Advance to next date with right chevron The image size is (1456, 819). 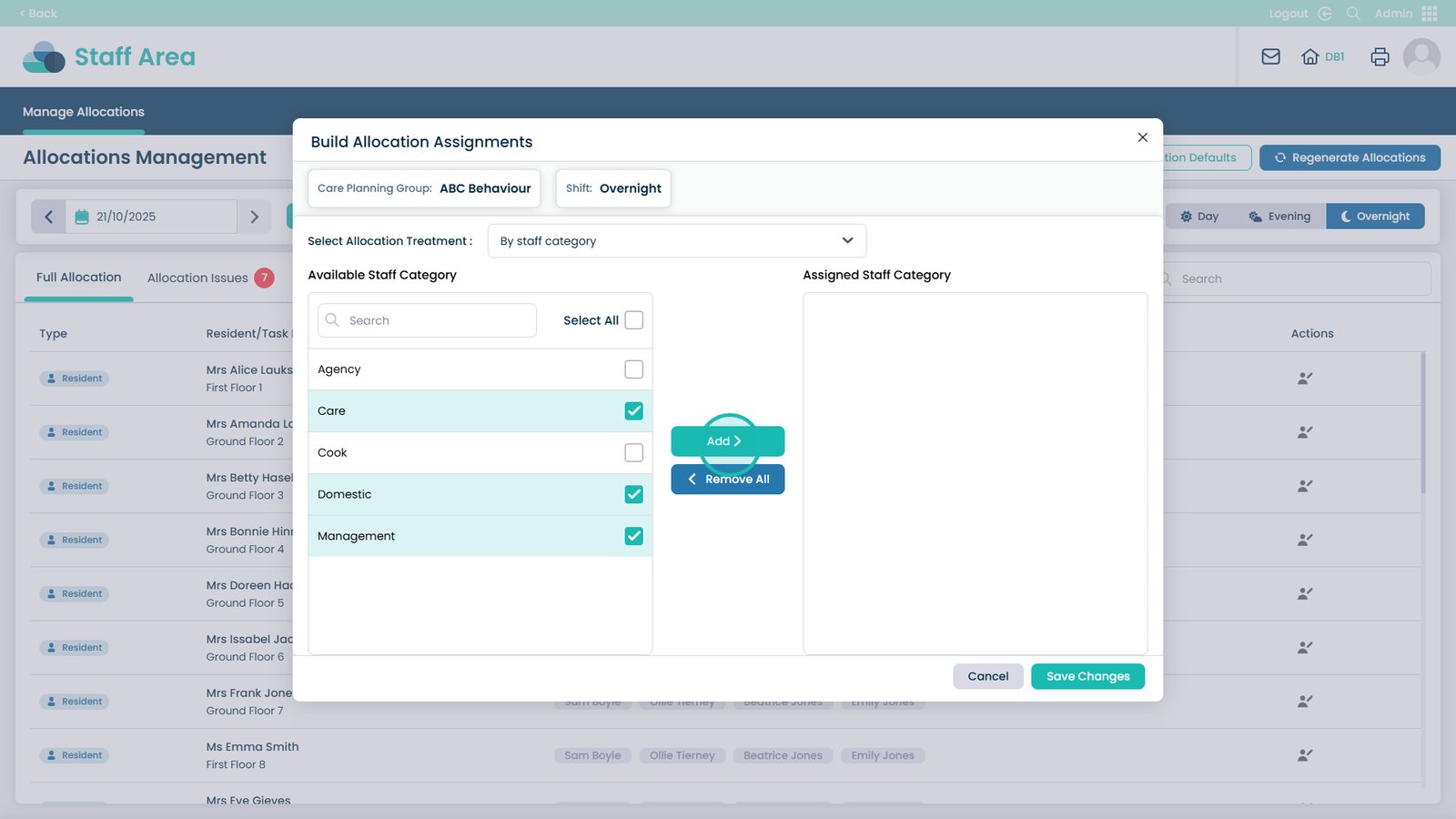pyautogui.click(x=254, y=217)
